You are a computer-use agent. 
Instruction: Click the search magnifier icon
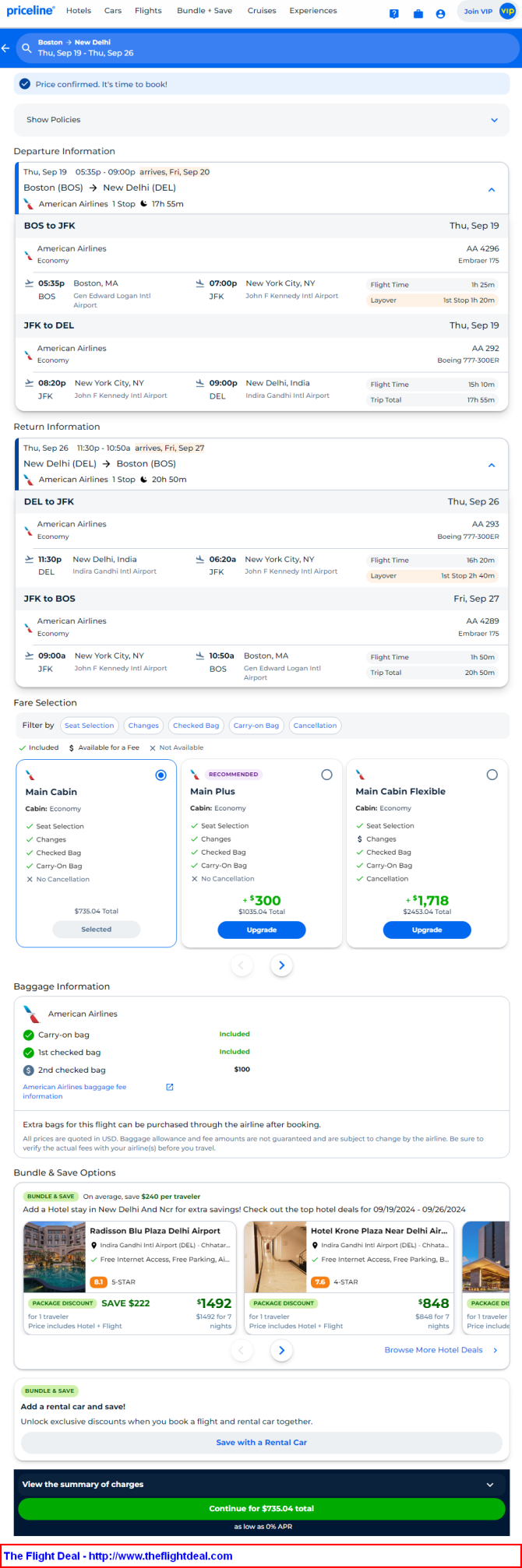26,48
